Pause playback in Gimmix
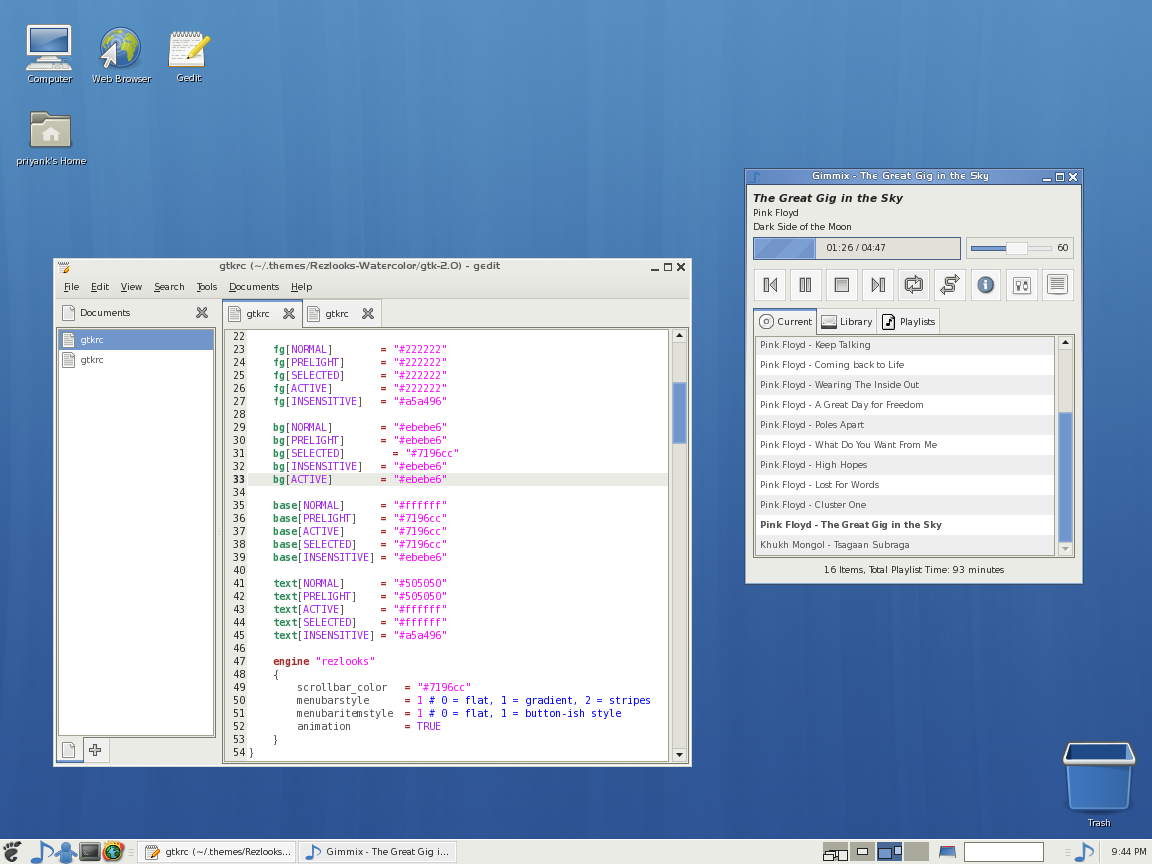This screenshot has width=1152, height=864. [x=805, y=285]
